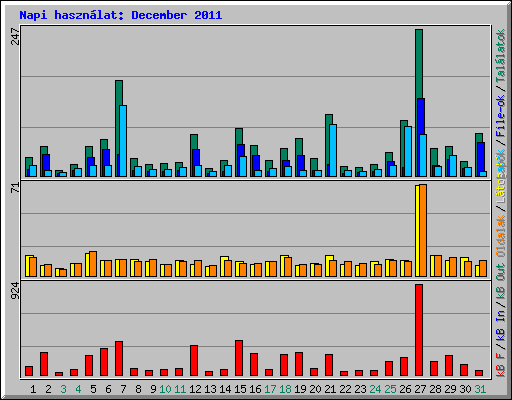Viewport: 512px width, 400px height.
Task: Click the y-axis value 247
Action: pos(15,37)
